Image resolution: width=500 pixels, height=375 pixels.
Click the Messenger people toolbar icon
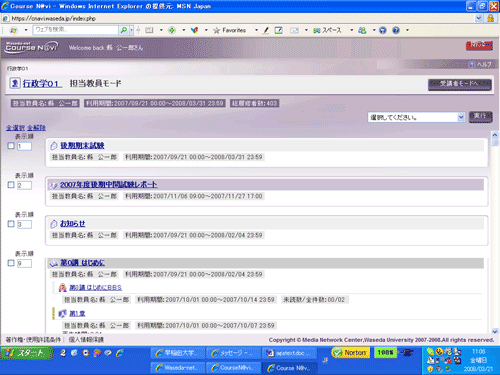(362, 30)
